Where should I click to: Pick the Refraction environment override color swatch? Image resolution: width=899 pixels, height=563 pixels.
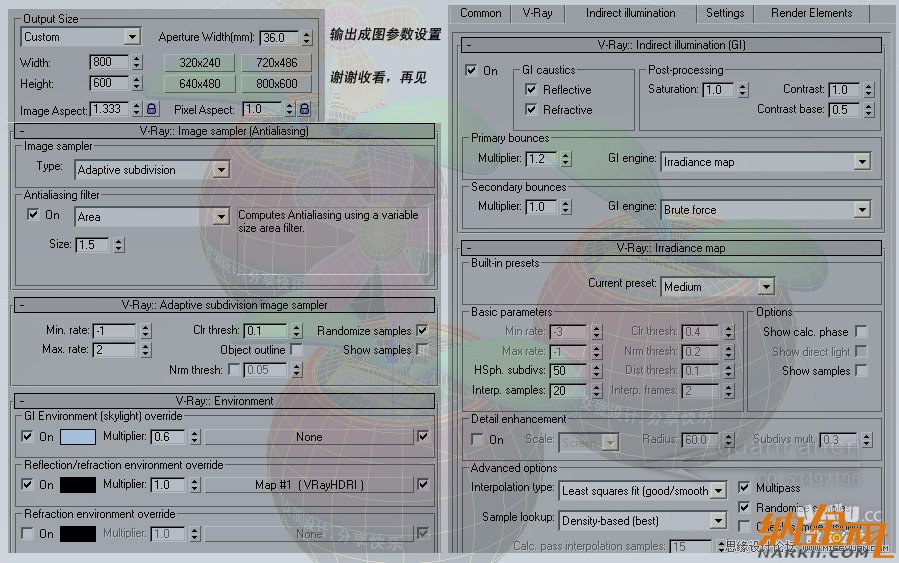pyautogui.click(x=78, y=534)
